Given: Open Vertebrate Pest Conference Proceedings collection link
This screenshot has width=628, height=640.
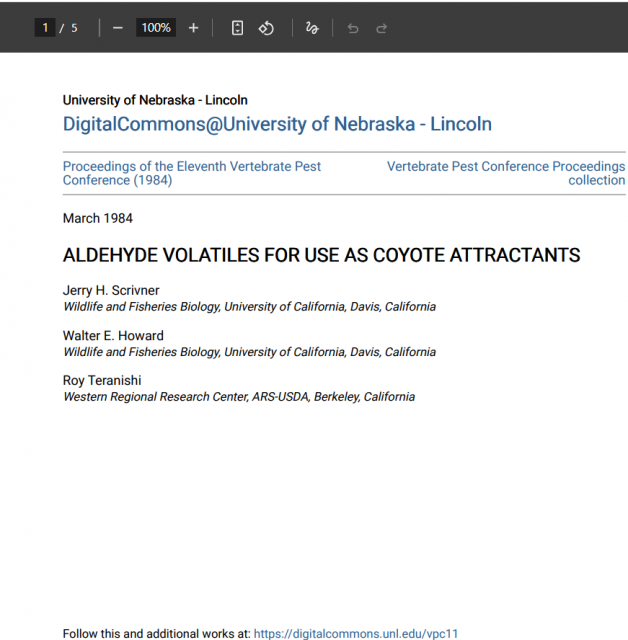Looking at the screenshot, I should click(x=506, y=173).
